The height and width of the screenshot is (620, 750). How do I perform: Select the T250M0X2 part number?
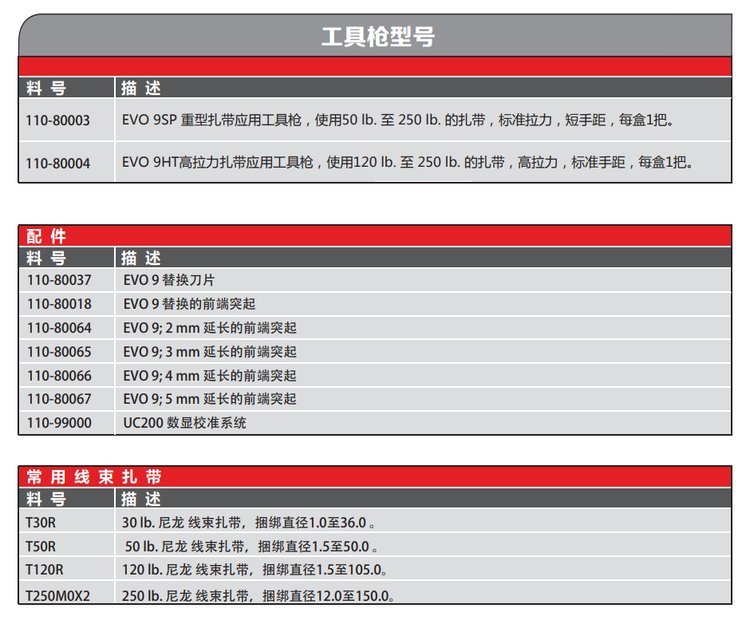tap(57, 596)
